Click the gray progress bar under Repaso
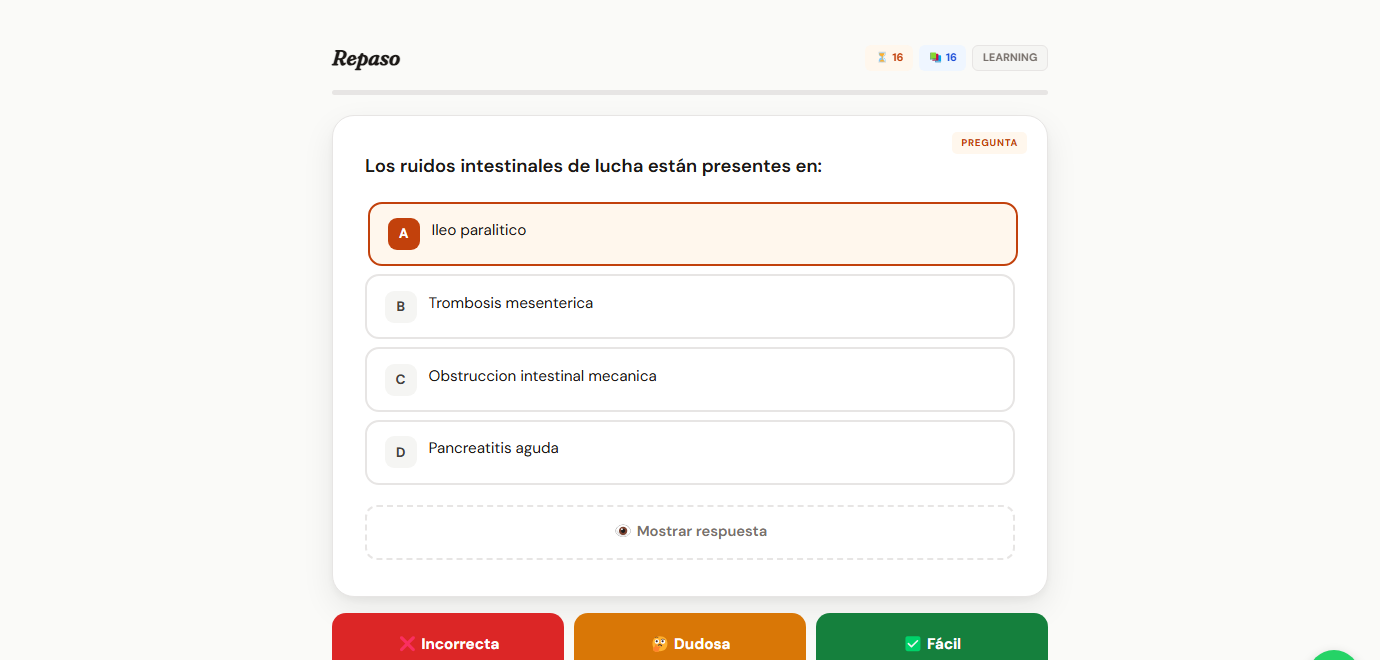The image size is (1380, 660). [690, 92]
